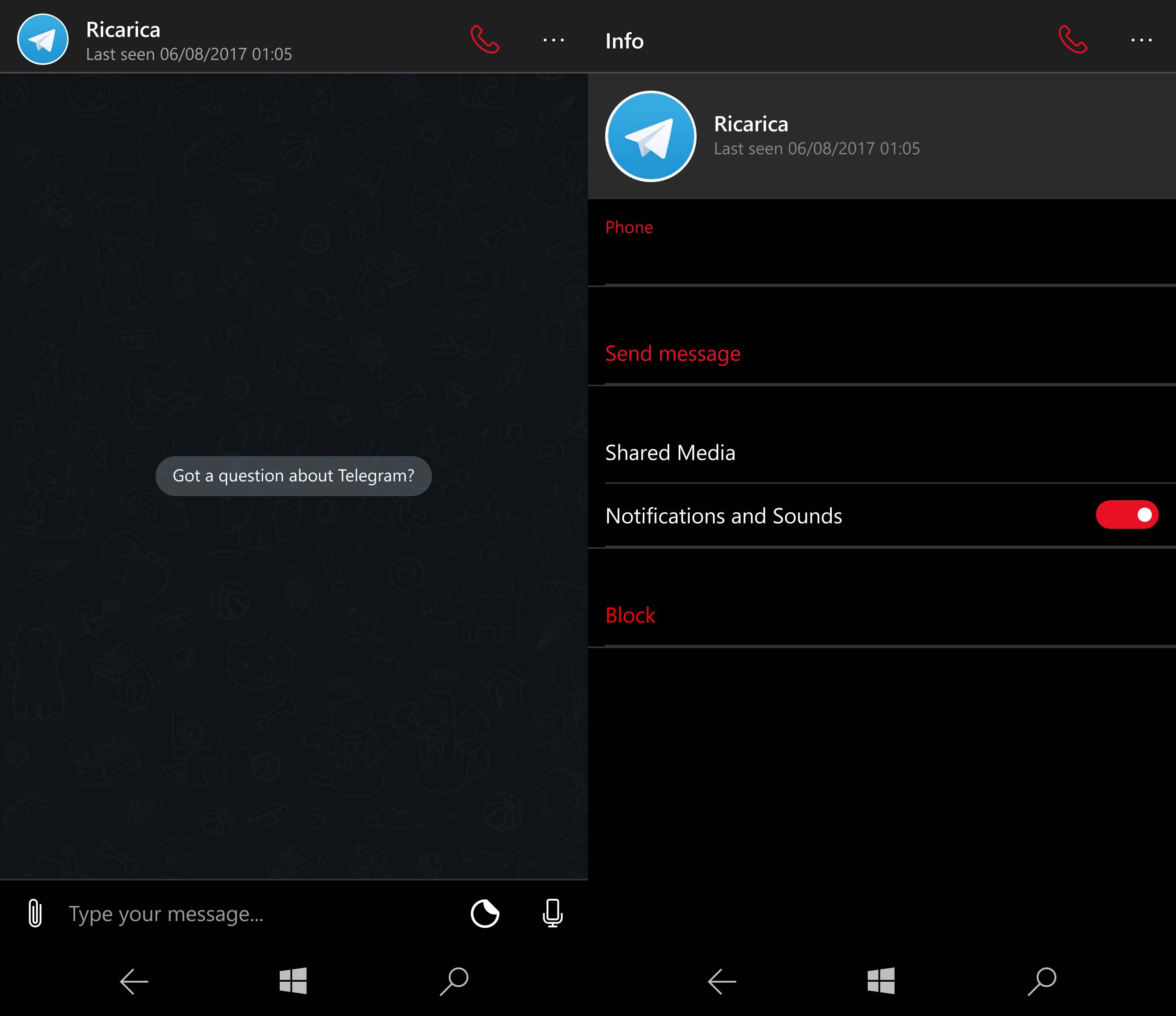Image resolution: width=1176 pixels, height=1016 pixels.
Task: Open Shared Media
Action: [x=882, y=452]
